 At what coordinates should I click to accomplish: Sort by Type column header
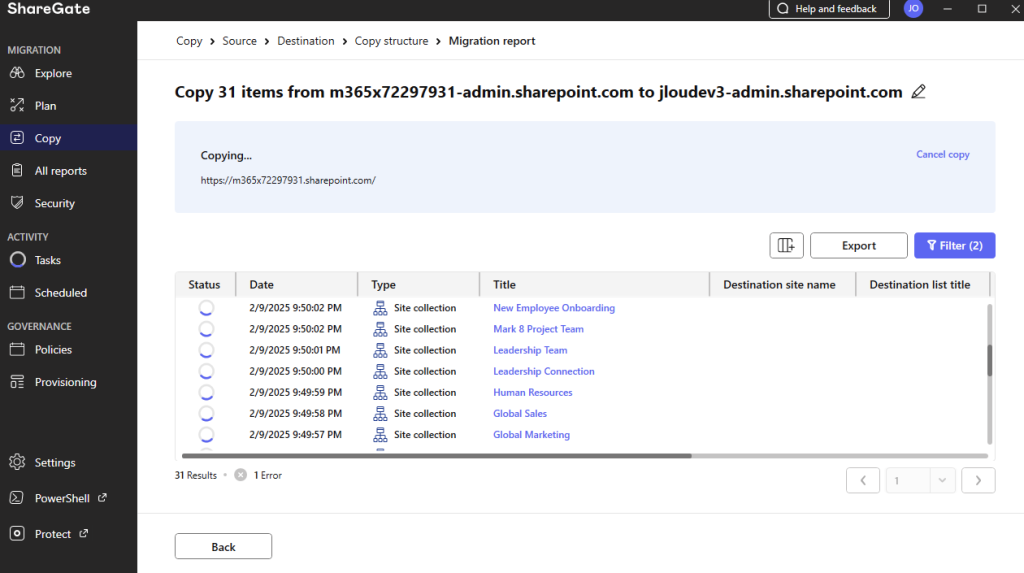[x=419, y=285]
